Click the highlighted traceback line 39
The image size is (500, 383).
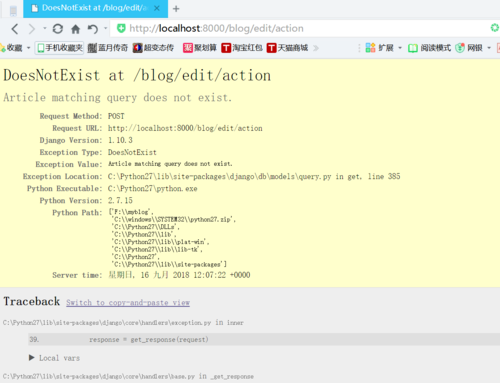pos(264,339)
